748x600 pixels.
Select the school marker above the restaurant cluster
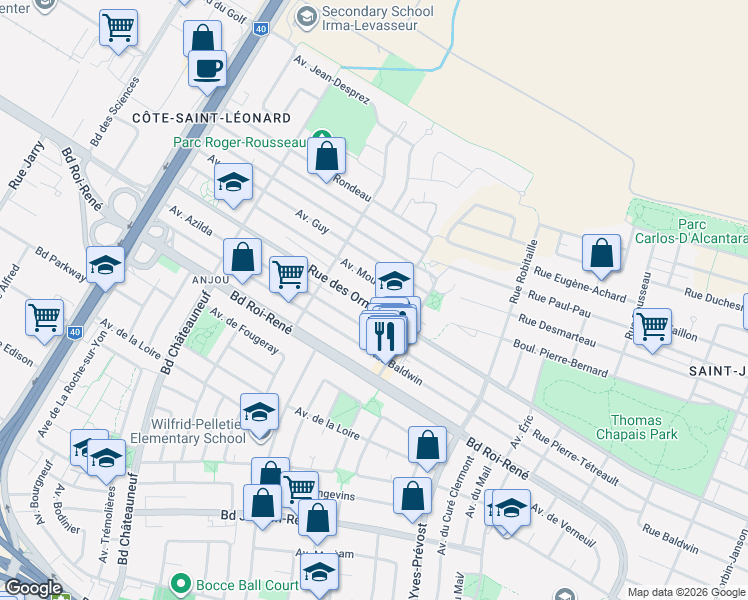click(394, 281)
